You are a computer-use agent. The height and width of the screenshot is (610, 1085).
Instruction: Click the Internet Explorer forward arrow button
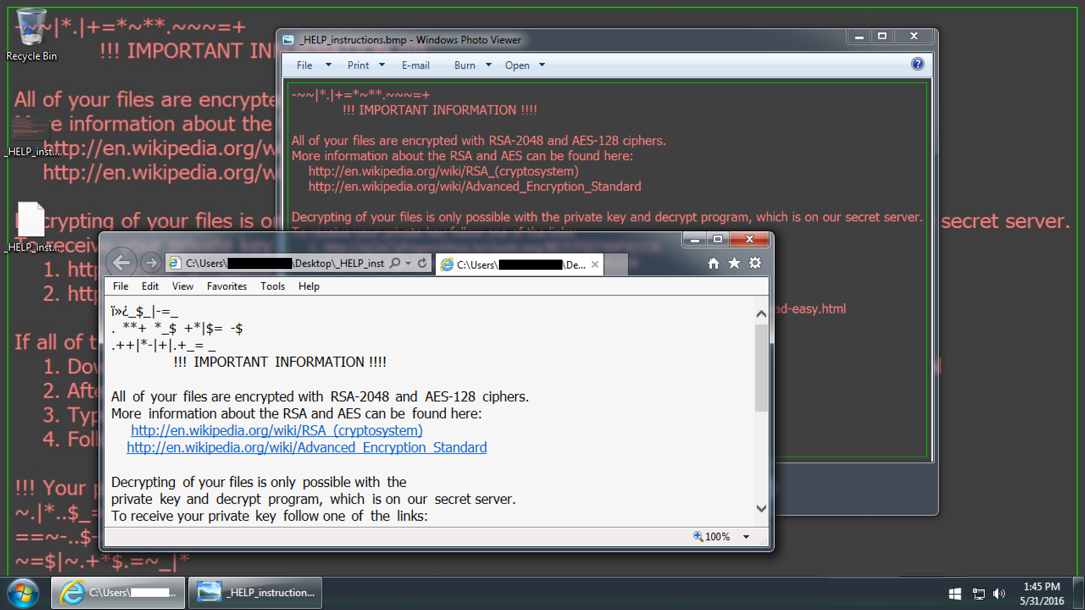150,263
